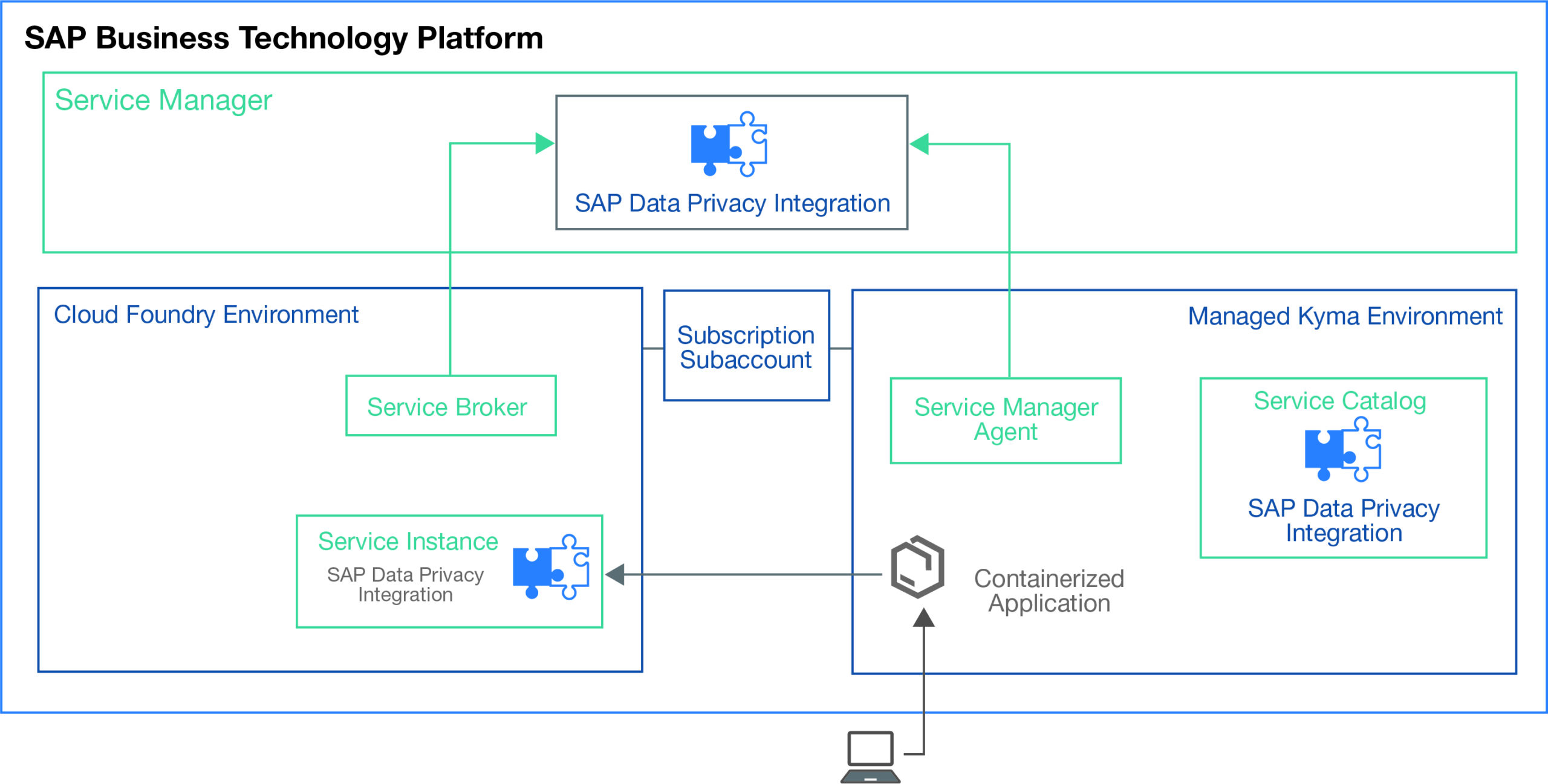Toggle visibility of the Service Manager layer
Image resolution: width=1548 pixels, height=784 pixels.
(x=163, y=100)
